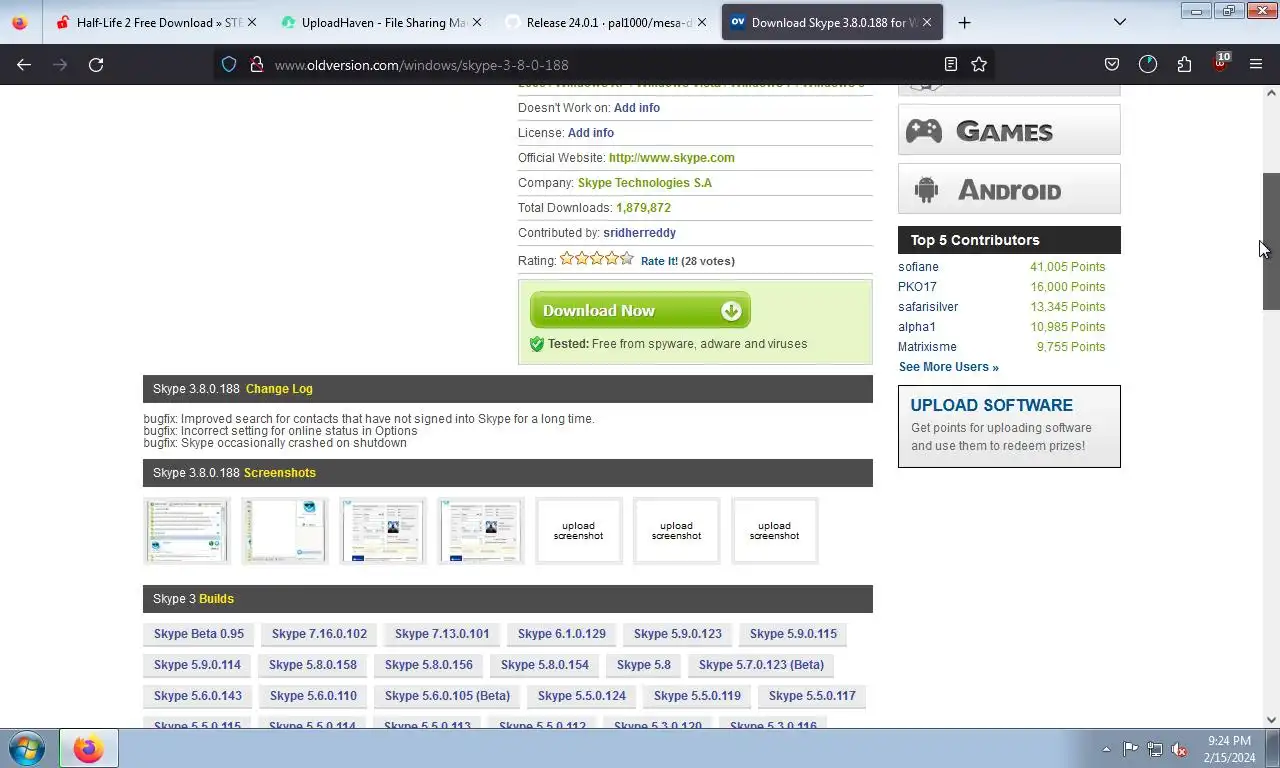Open the Action Center flag tray icon
This screenshot has width=1280, height=768.
click(1130, 749)
